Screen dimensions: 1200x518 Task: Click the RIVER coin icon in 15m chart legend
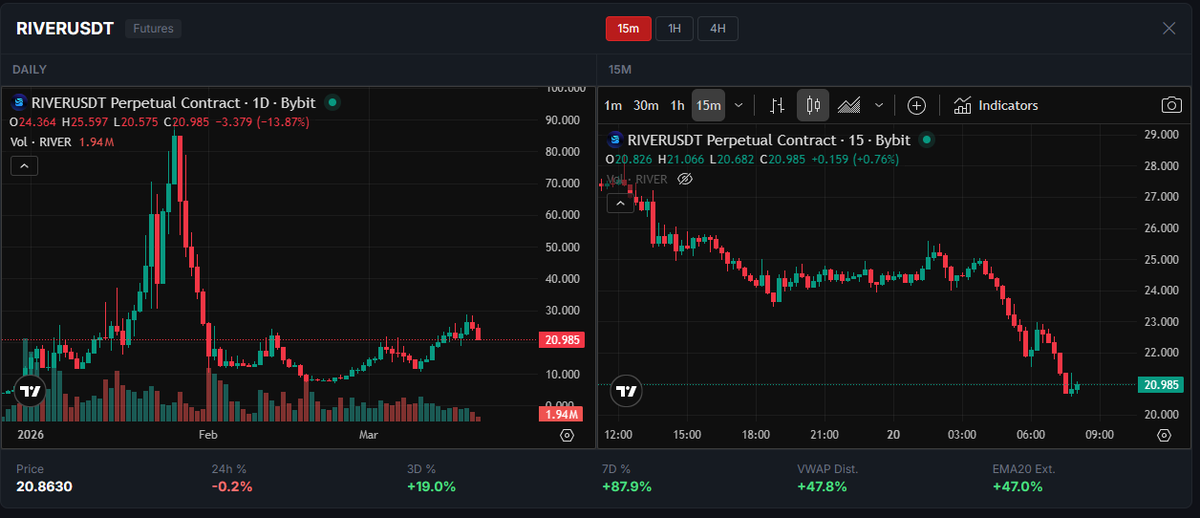pos(615,140)
